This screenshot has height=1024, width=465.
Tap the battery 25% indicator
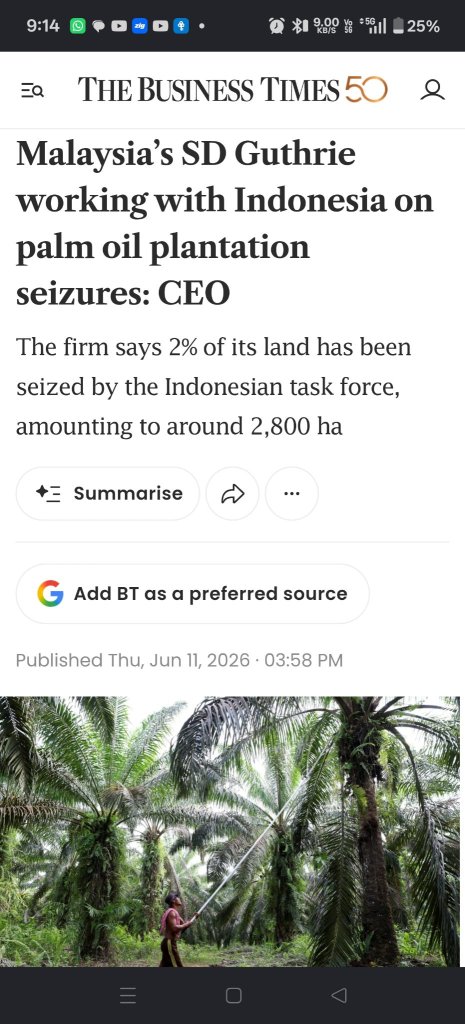click(417, 26)
